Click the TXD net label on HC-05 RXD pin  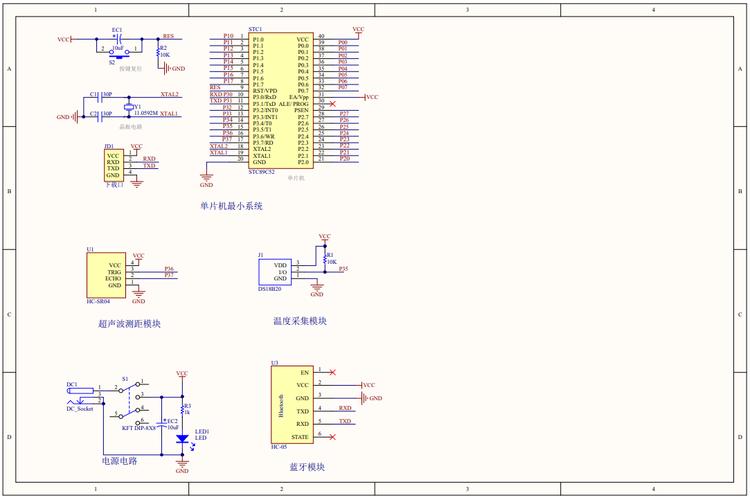[345, 421]
